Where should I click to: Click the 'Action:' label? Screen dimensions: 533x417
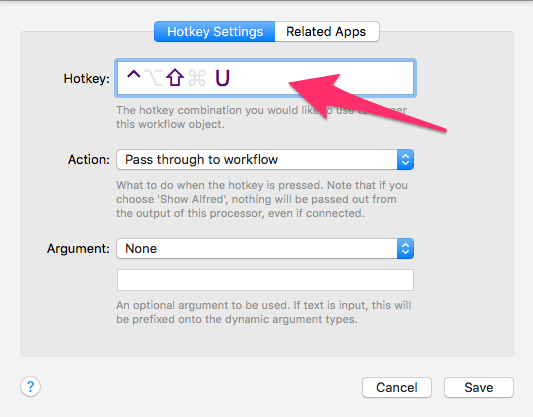pyautogui.click(x=89, y=159)
